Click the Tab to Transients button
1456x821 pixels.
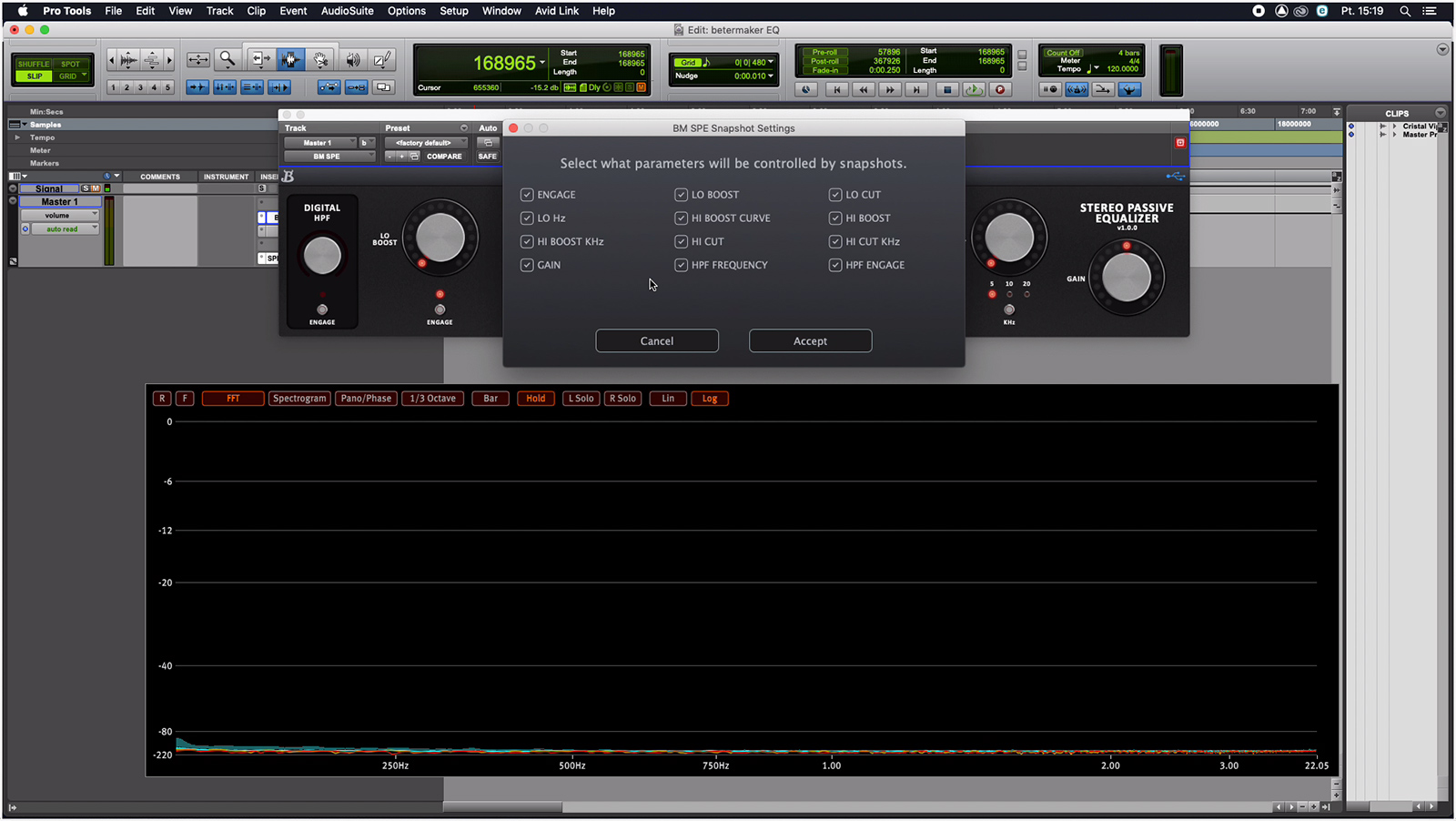[197, 87]
